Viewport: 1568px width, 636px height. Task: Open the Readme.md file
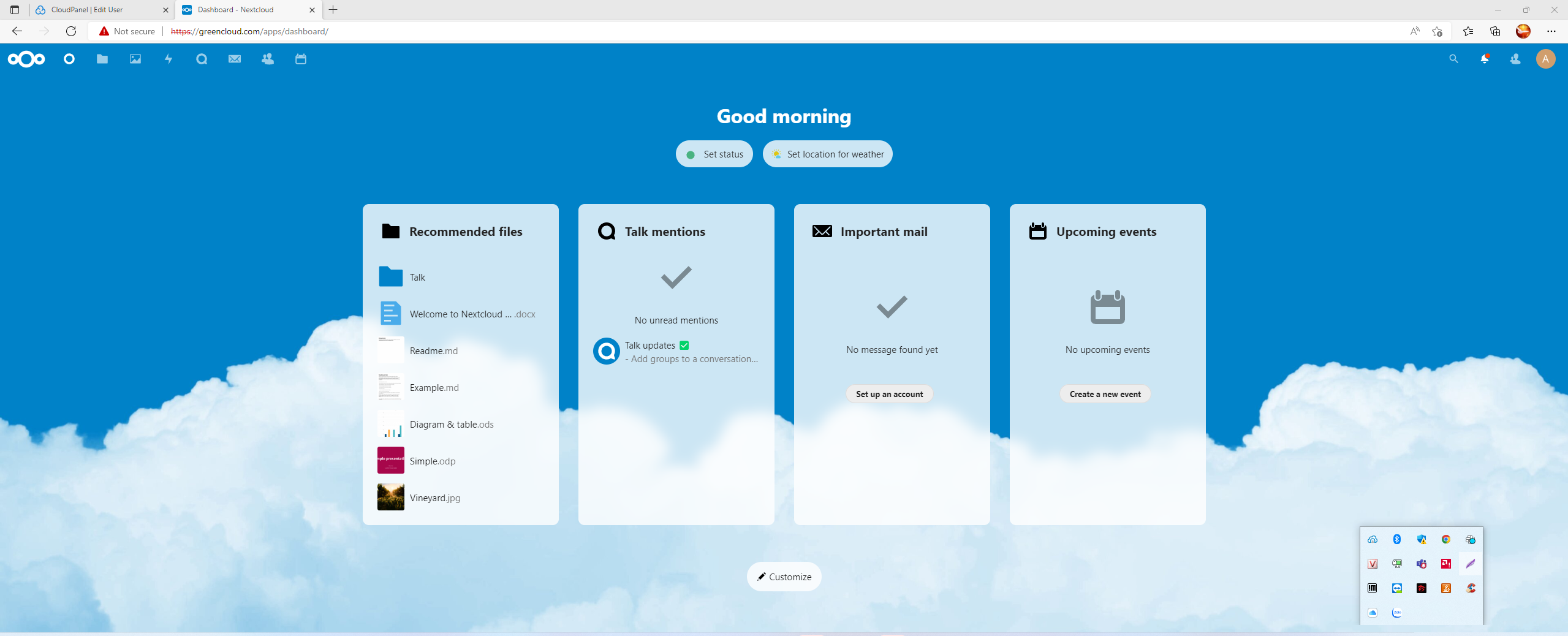[x=461, y=350]
